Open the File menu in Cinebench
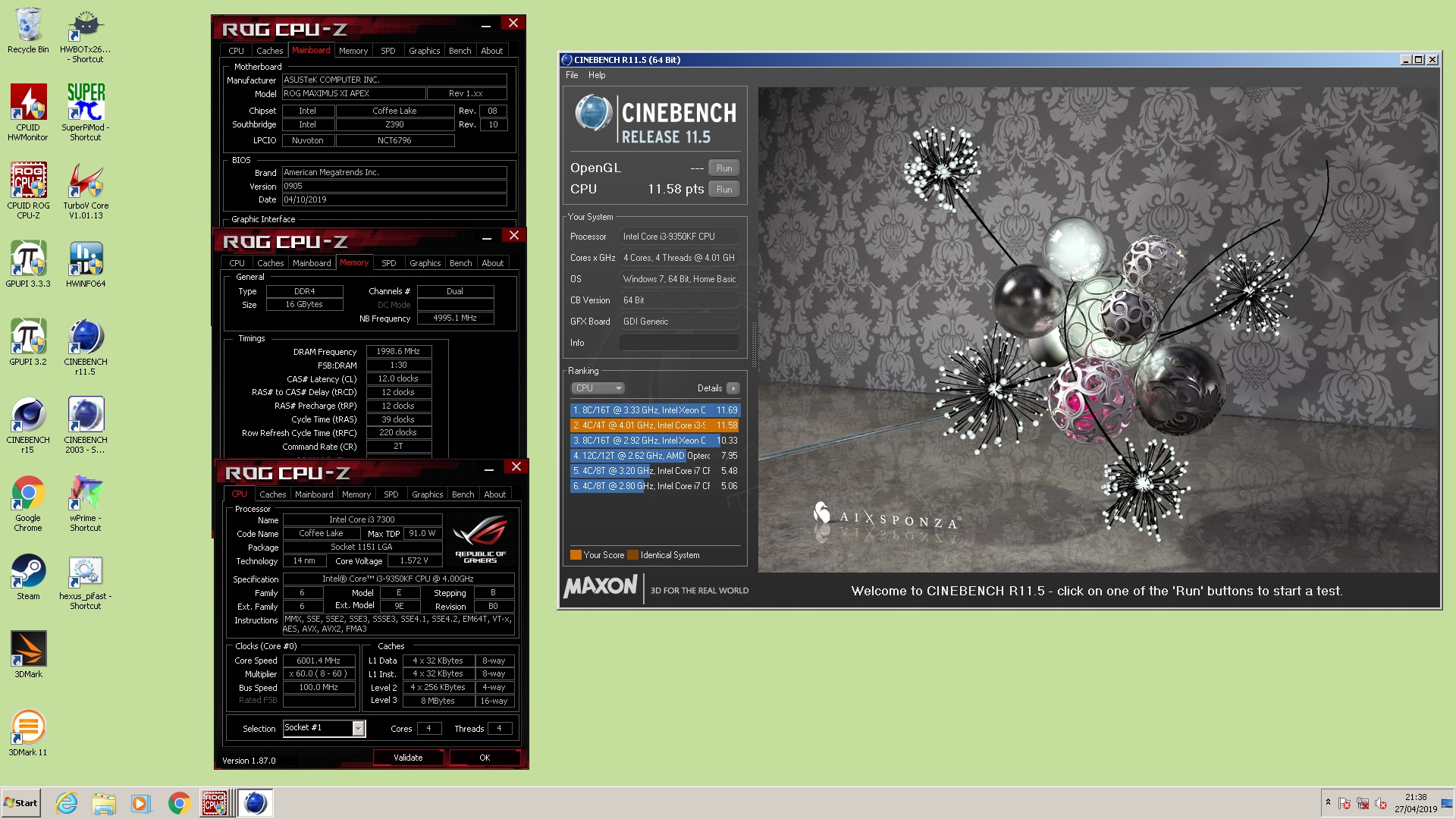The image size is (1456, 819). click(572, 75)
